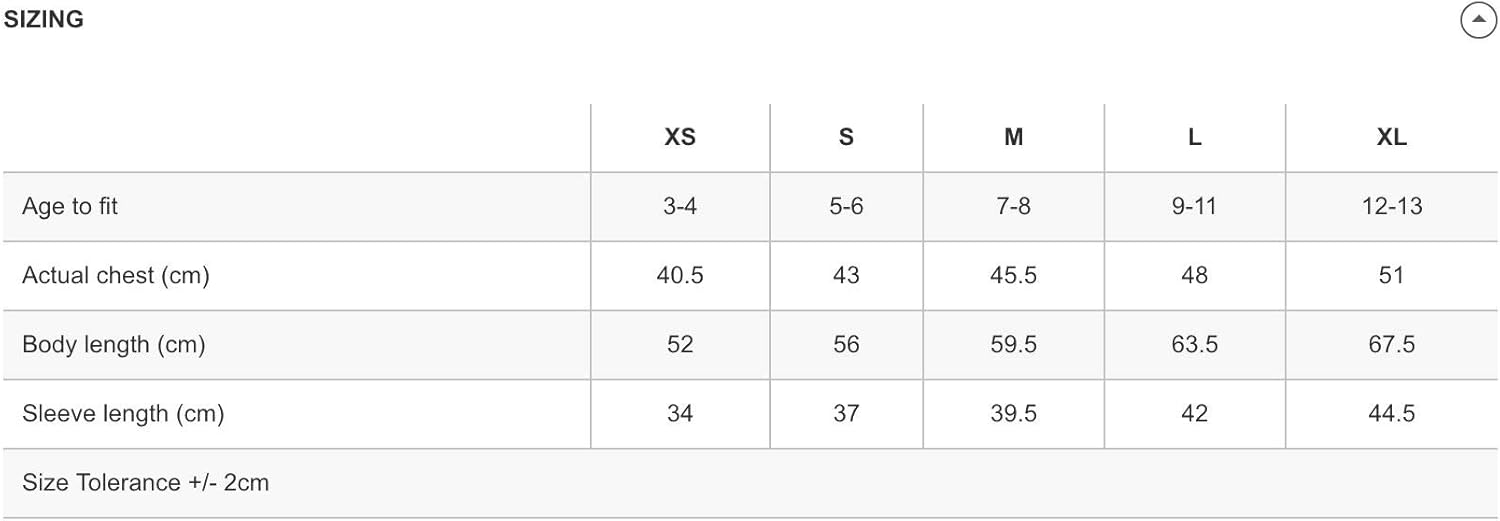This screenshot has width=1500, height=521.
Task: Click the L size column header
Action: pos(1194,138)
